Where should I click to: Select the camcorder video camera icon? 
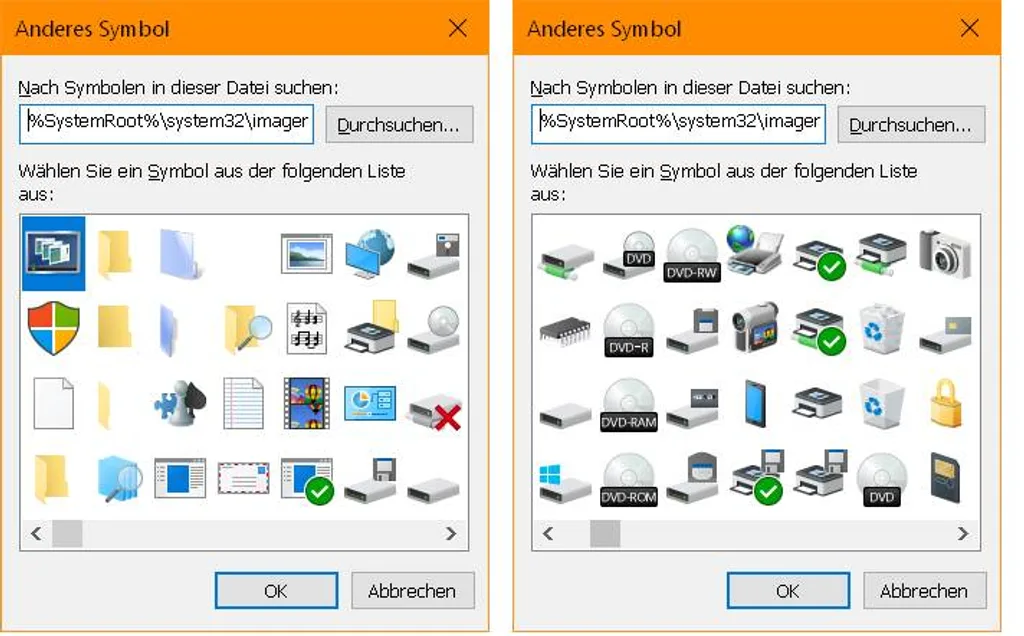click(756, 327)
